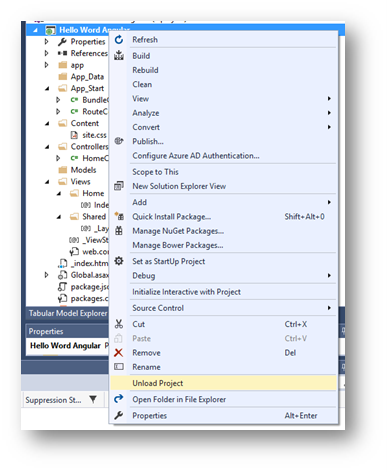Click the Properties wrench icon in menu

point(118,415)
